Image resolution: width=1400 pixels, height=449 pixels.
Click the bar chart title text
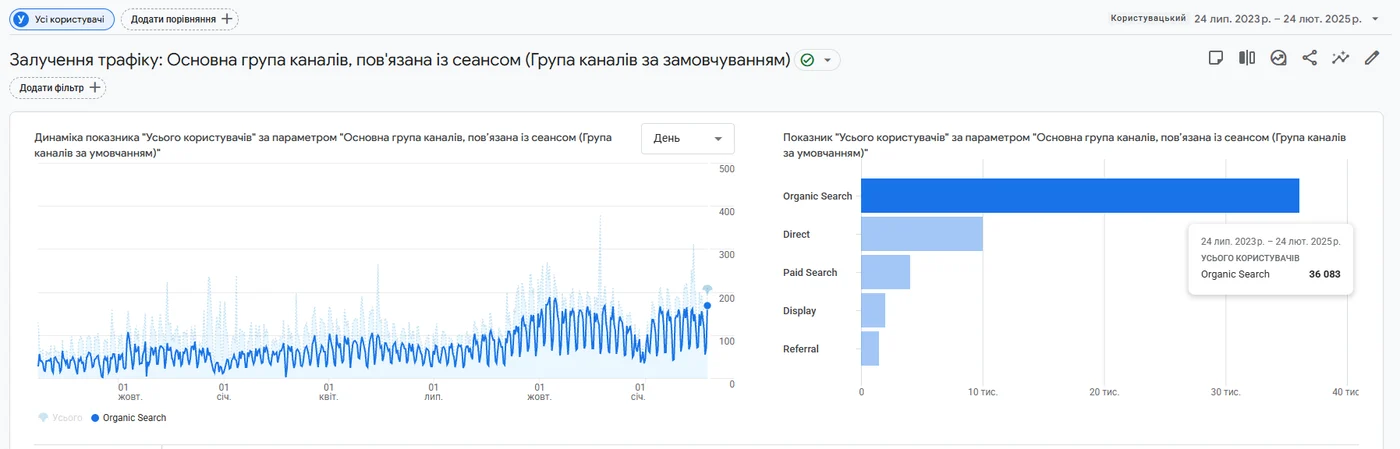point(1064,146)
